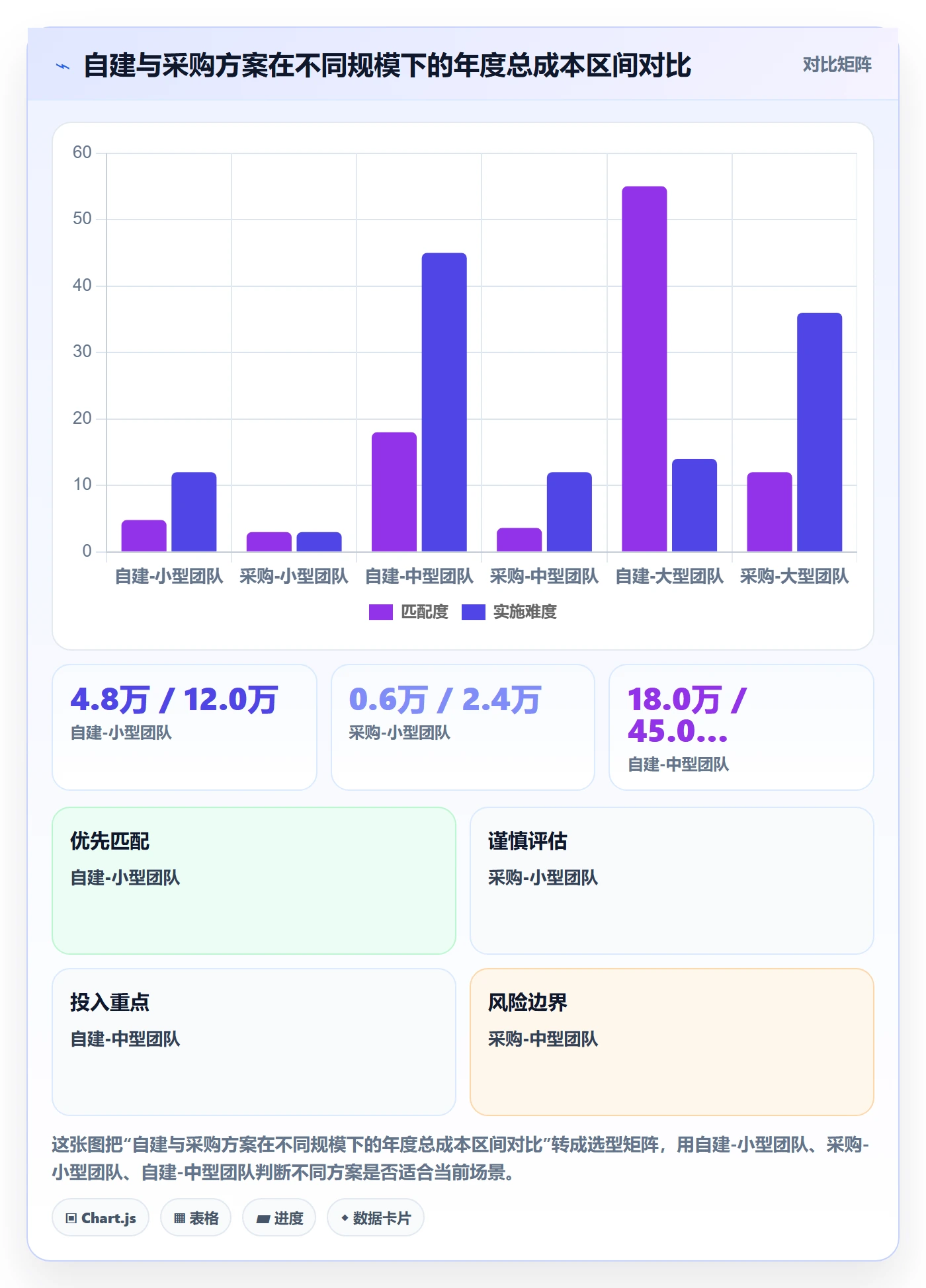
Task: Click the 数据卡片 tag
Action: (376, 1218)
